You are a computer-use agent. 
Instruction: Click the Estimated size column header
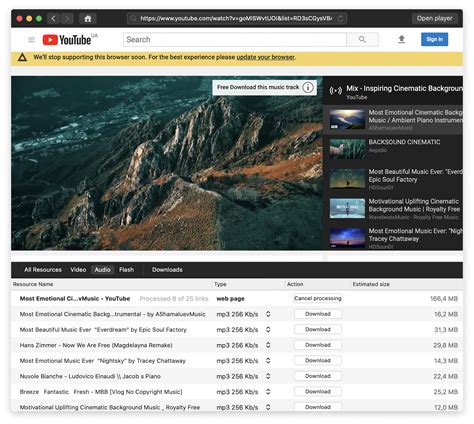pyautogui.click(x=371, y=284)
